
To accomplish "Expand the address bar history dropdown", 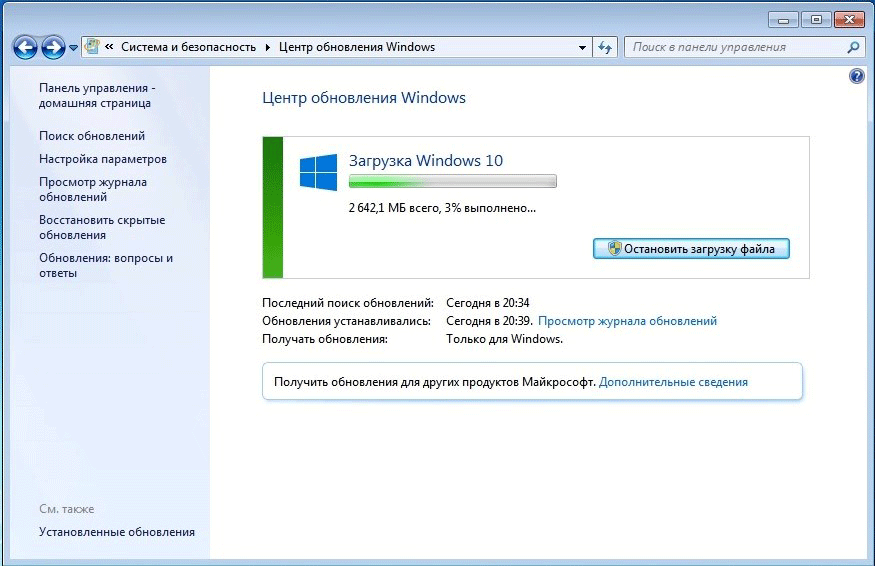I will click(583, 47).
